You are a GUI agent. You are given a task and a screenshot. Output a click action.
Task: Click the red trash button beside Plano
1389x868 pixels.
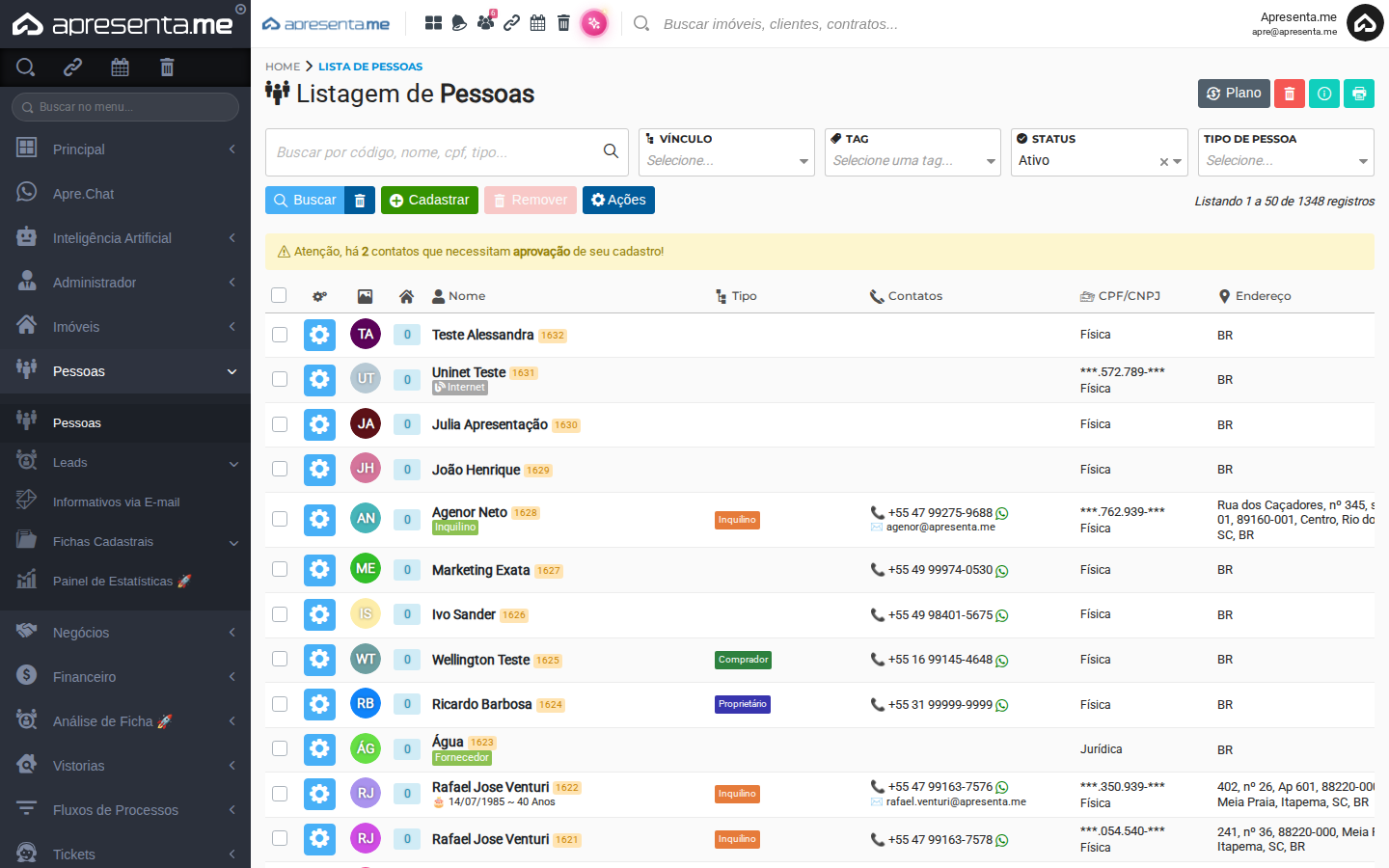[x=1290, y=94]
